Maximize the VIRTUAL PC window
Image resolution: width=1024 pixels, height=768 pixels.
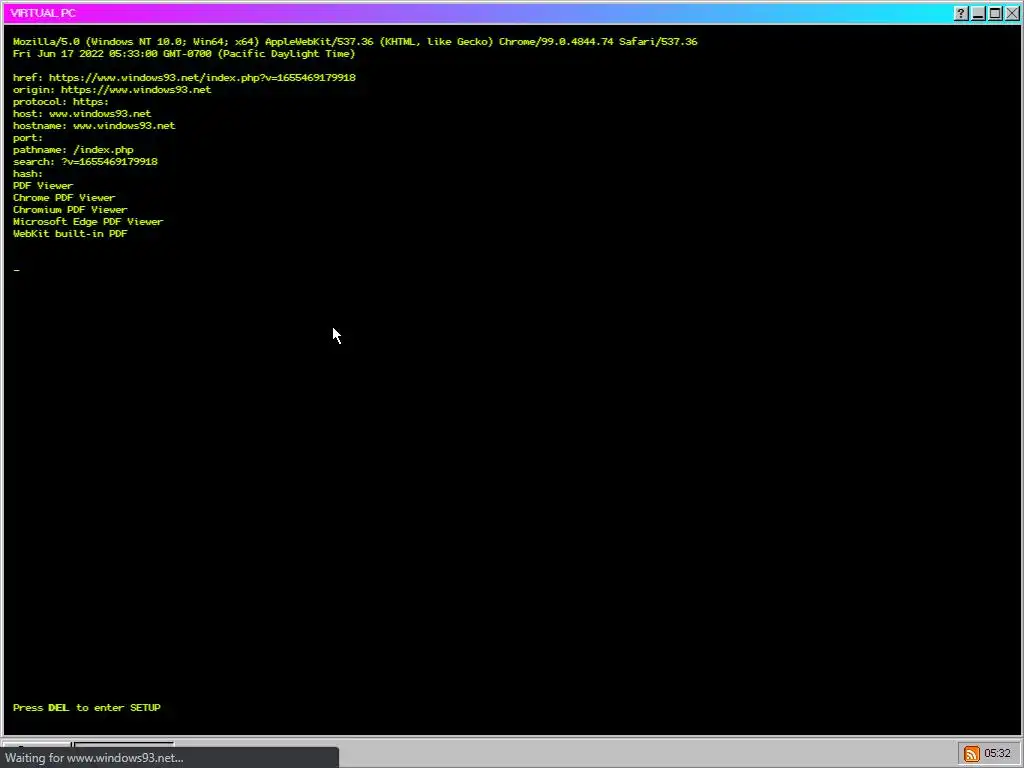tap(995, 13)
